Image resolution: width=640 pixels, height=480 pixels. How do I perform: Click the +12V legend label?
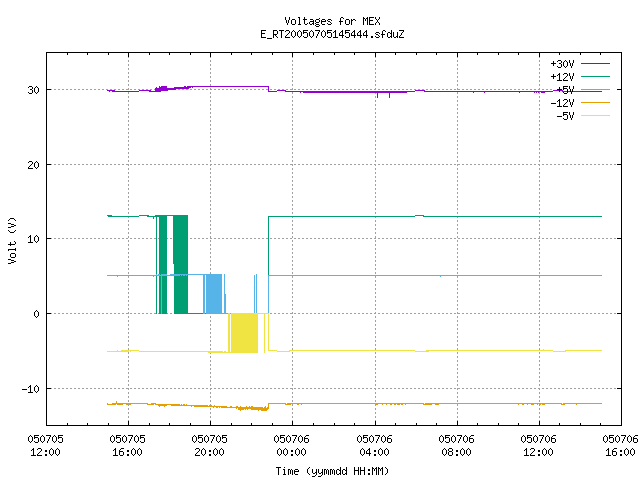562,77
